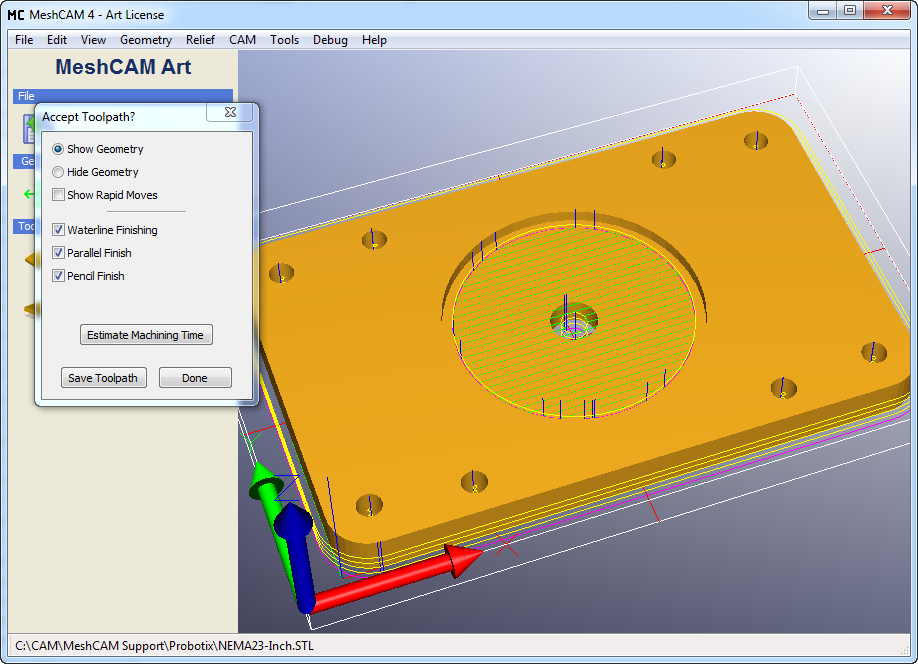Click the Save Toolpath button
918x664 pixels.
103,378
